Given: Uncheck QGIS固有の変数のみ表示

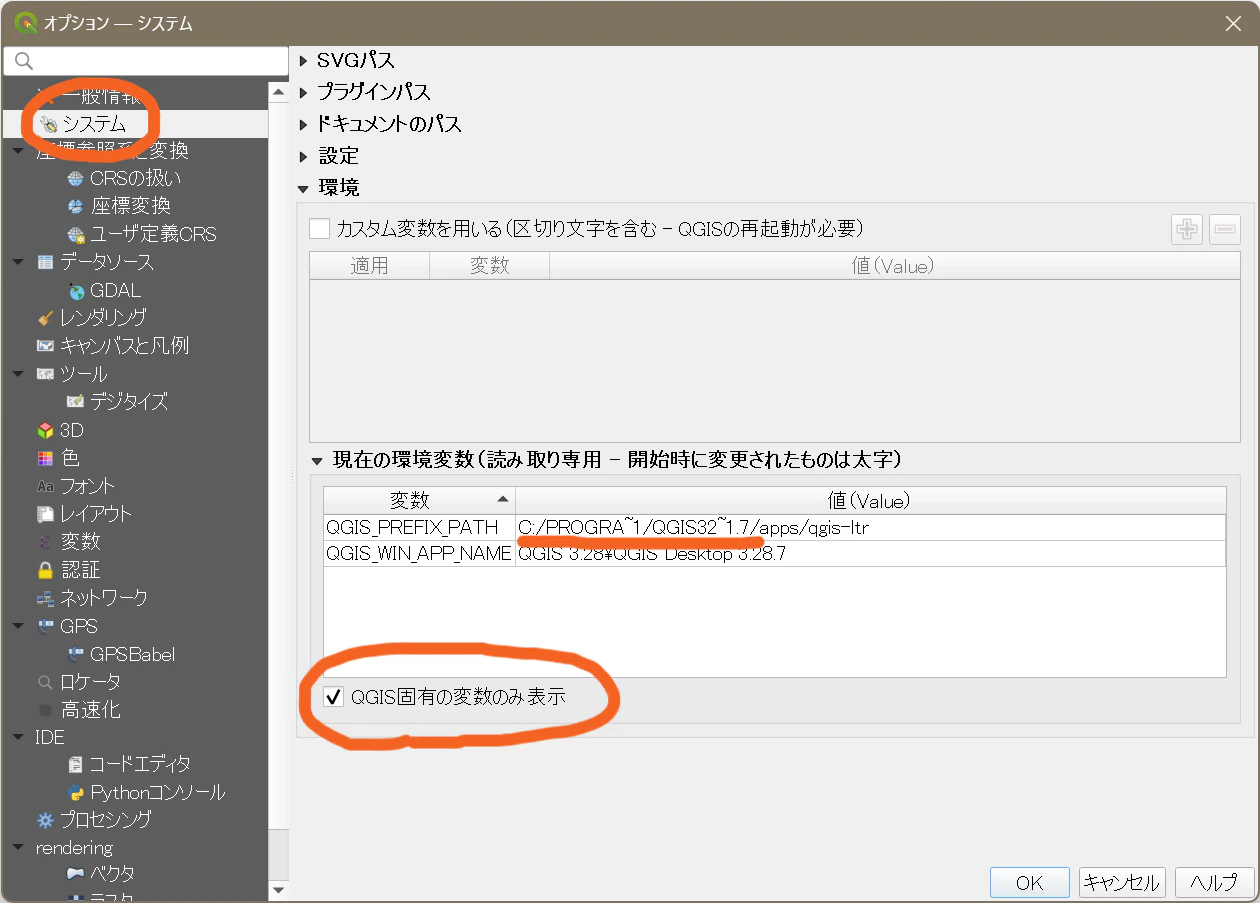Looking at the screenshot, I should click(x=334, y=697).
